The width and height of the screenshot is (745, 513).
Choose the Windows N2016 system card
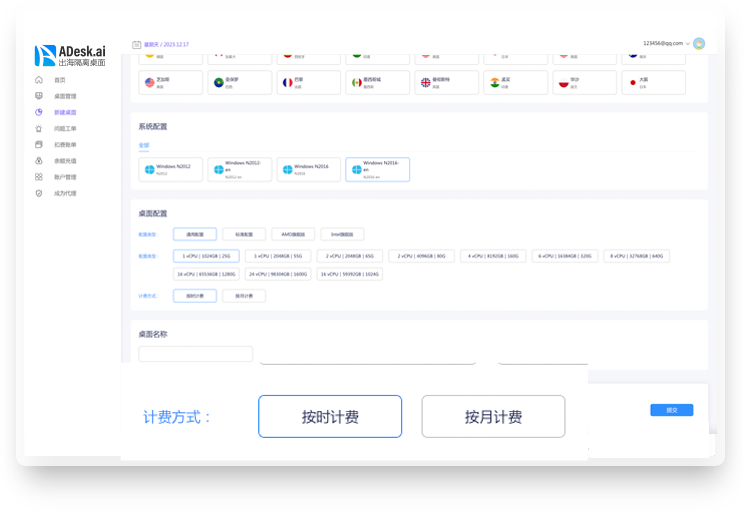[308, 170]
